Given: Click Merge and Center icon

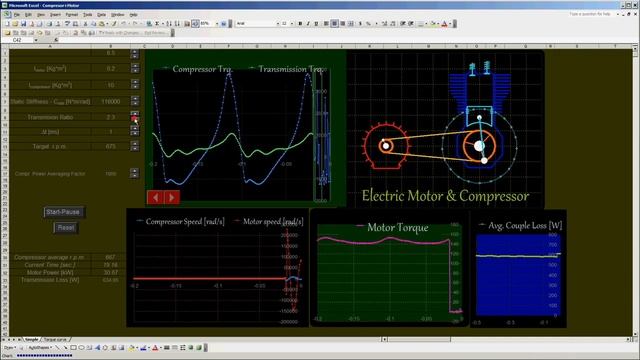Looking at the screenshot, I should 351,24.
